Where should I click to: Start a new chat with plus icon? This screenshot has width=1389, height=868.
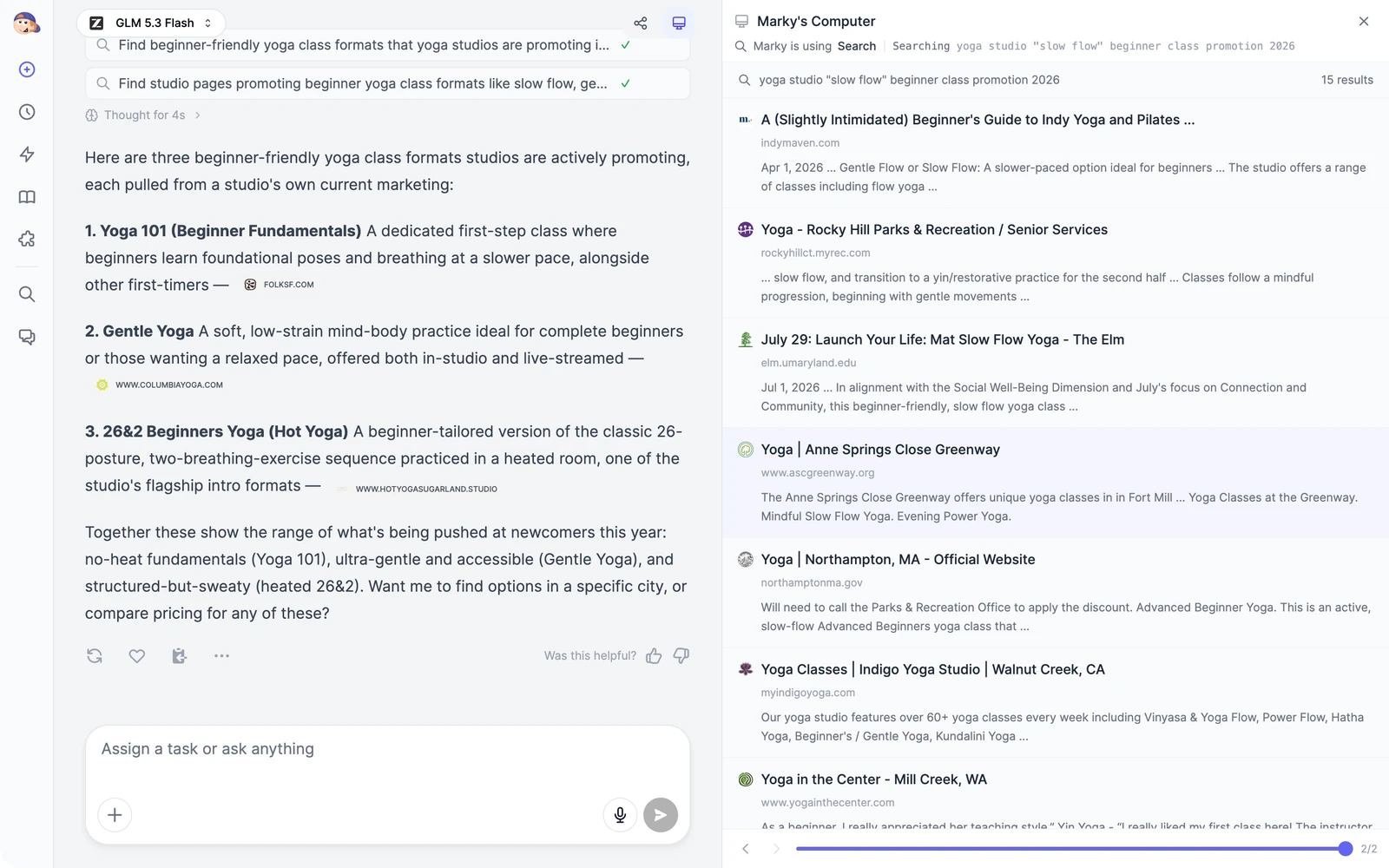[27, 69]
